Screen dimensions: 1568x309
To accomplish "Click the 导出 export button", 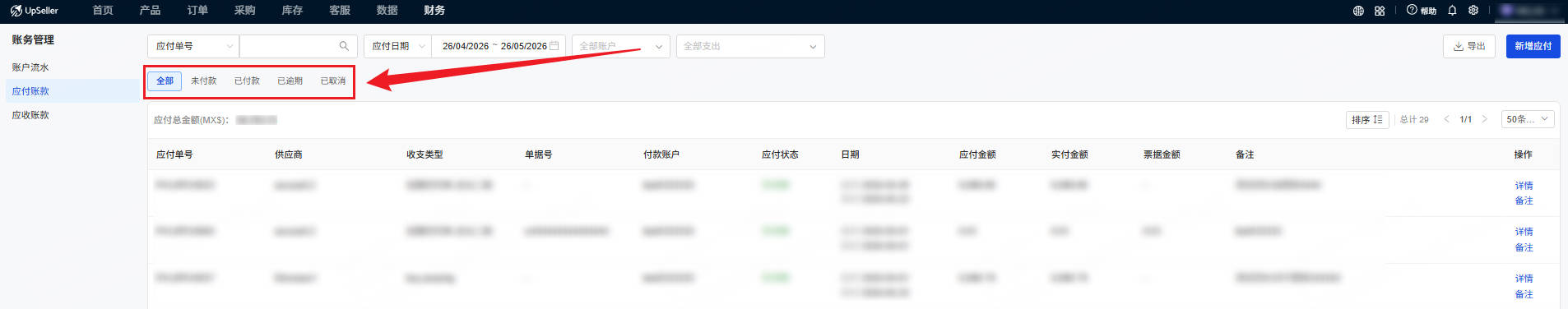I will 1469,46.
